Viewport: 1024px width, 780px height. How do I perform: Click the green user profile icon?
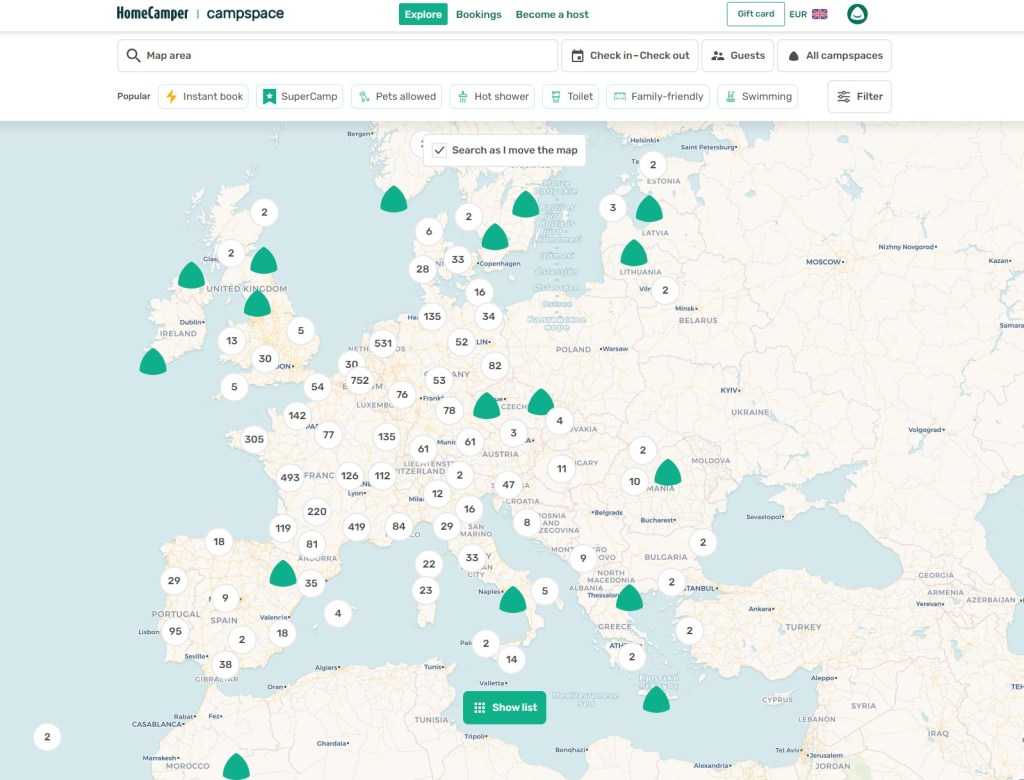coord(856,14)
